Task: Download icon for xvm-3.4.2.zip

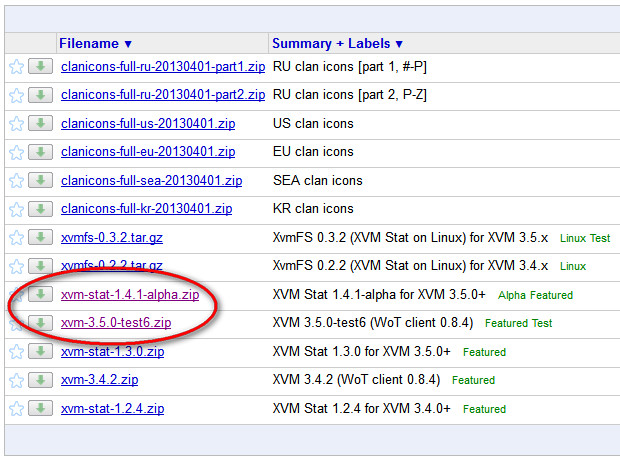Action: (40, 380)
